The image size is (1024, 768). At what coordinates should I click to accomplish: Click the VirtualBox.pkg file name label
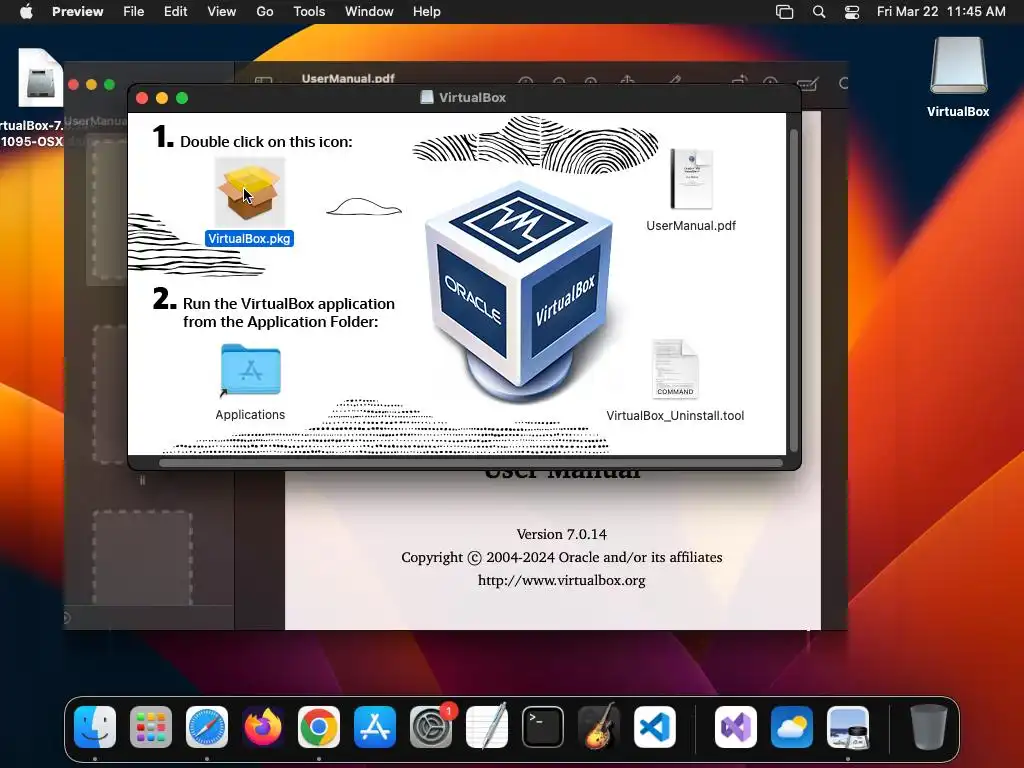[x=249, y=238]
